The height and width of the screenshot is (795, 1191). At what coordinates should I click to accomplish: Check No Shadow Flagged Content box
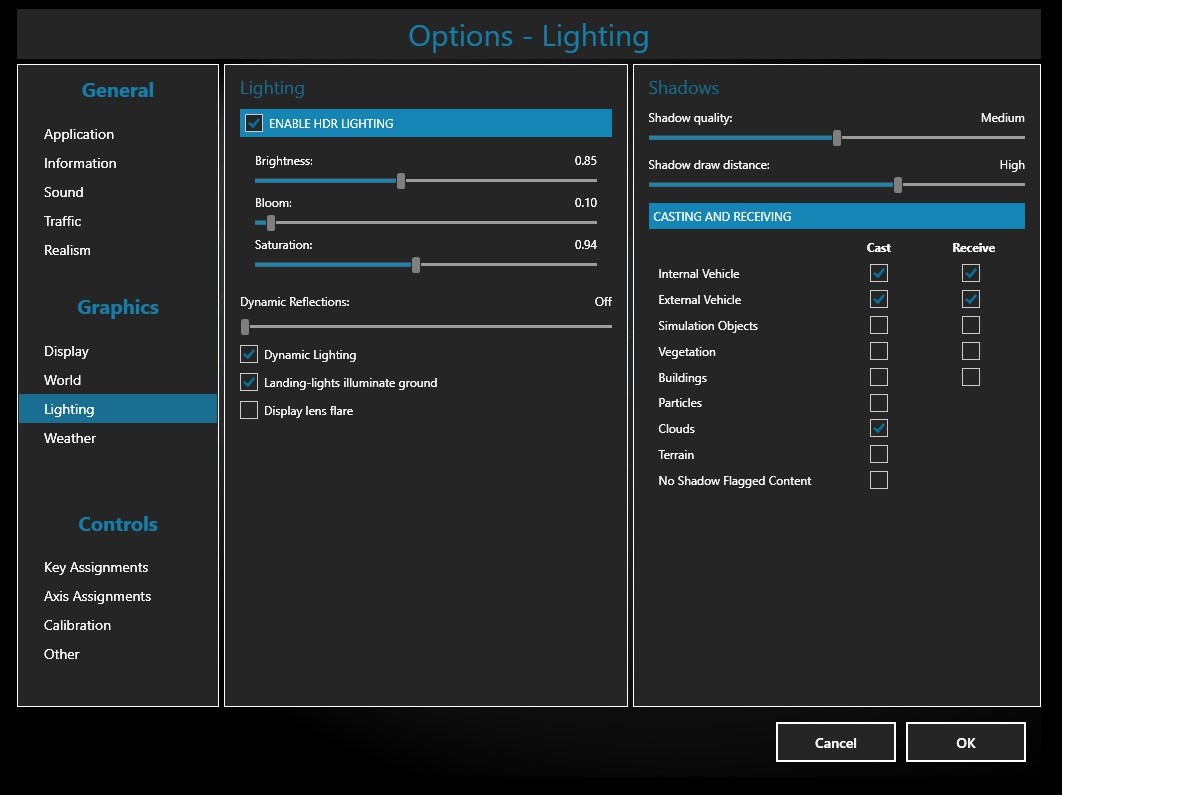tap(878, 480)
